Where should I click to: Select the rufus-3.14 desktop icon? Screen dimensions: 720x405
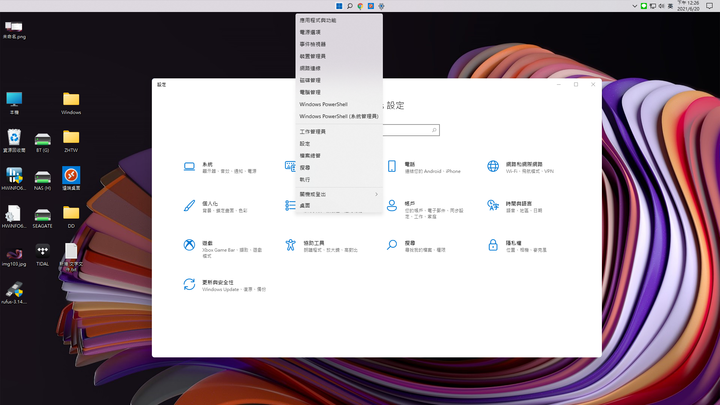click(x=14, y=293)
